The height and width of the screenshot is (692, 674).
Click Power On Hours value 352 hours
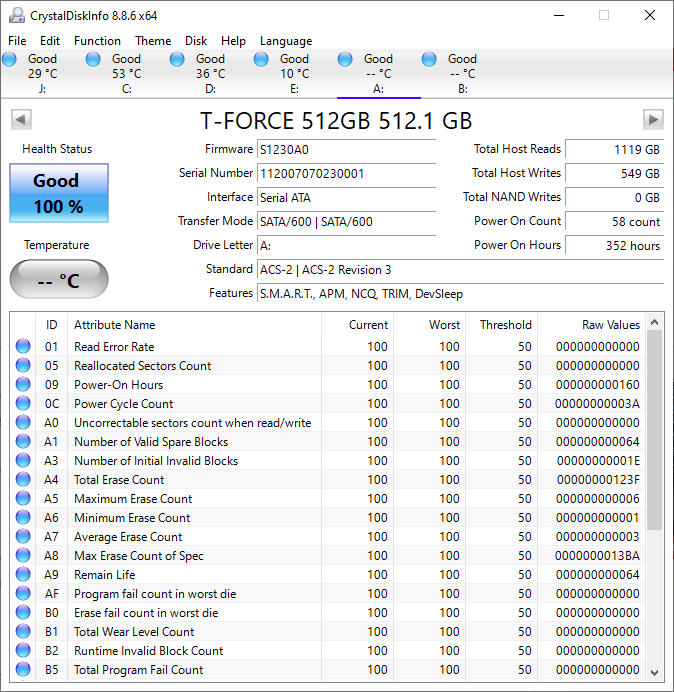[614, 245]
